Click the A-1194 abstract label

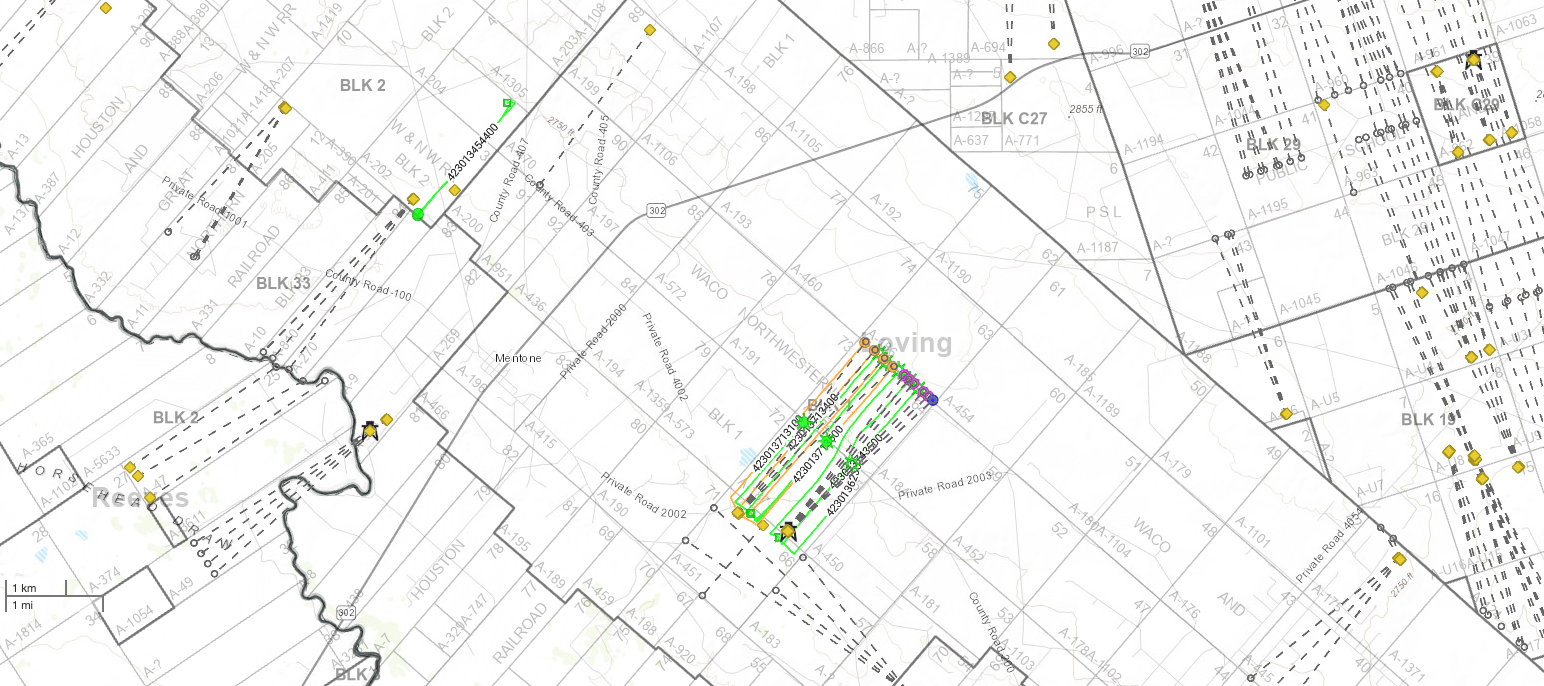tap(1143, 145)
